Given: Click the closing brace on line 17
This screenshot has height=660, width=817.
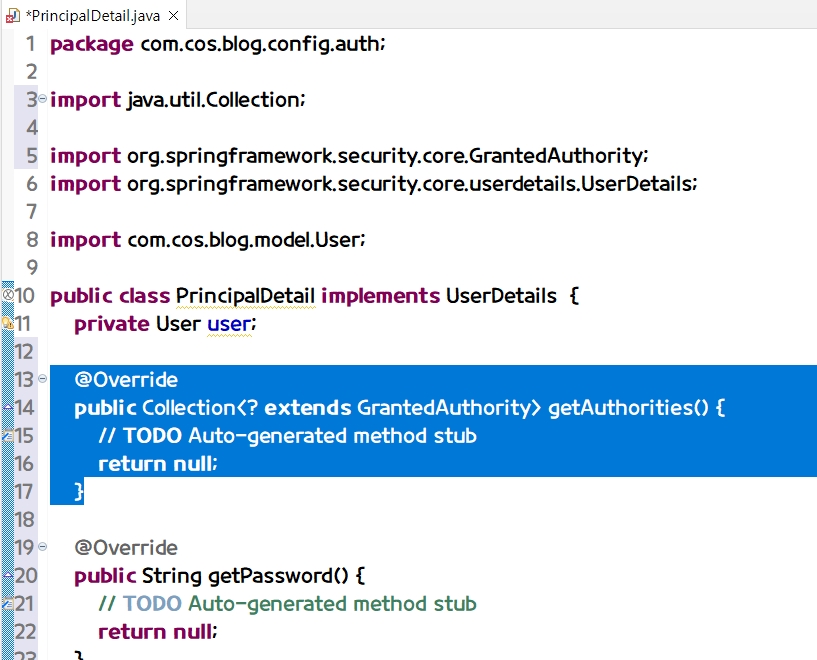Looking at the screenshot, I should tap(79, 491).
